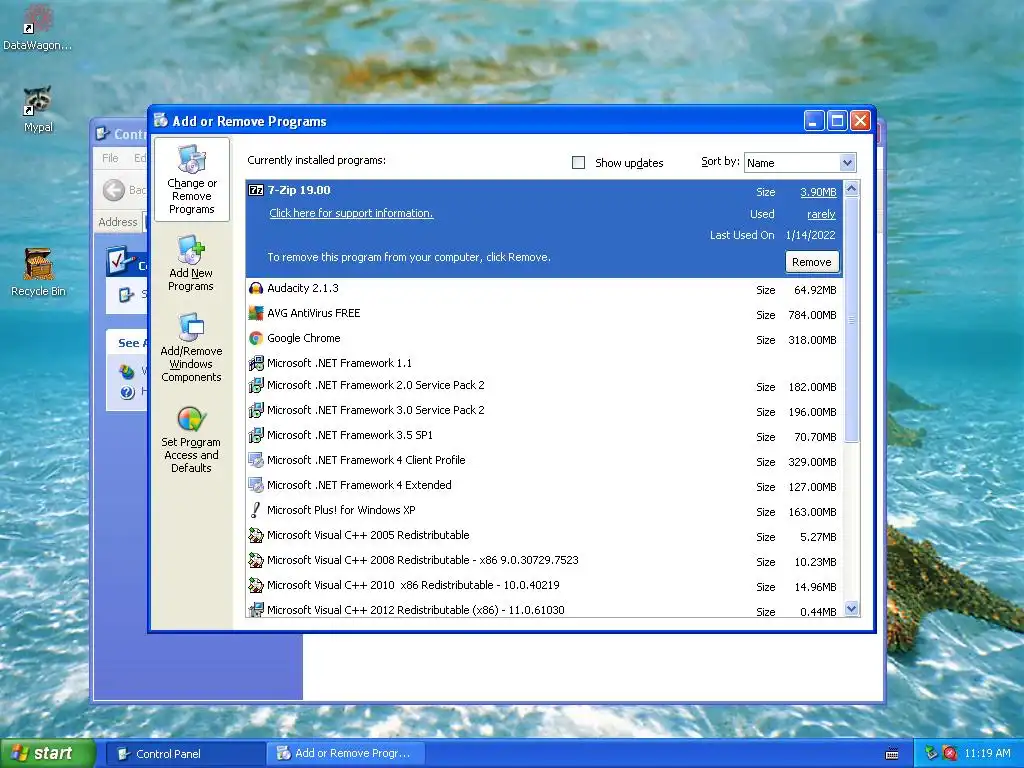Click .NET Framework 3.0 Service Pack 2 icon

pos(256,410)
